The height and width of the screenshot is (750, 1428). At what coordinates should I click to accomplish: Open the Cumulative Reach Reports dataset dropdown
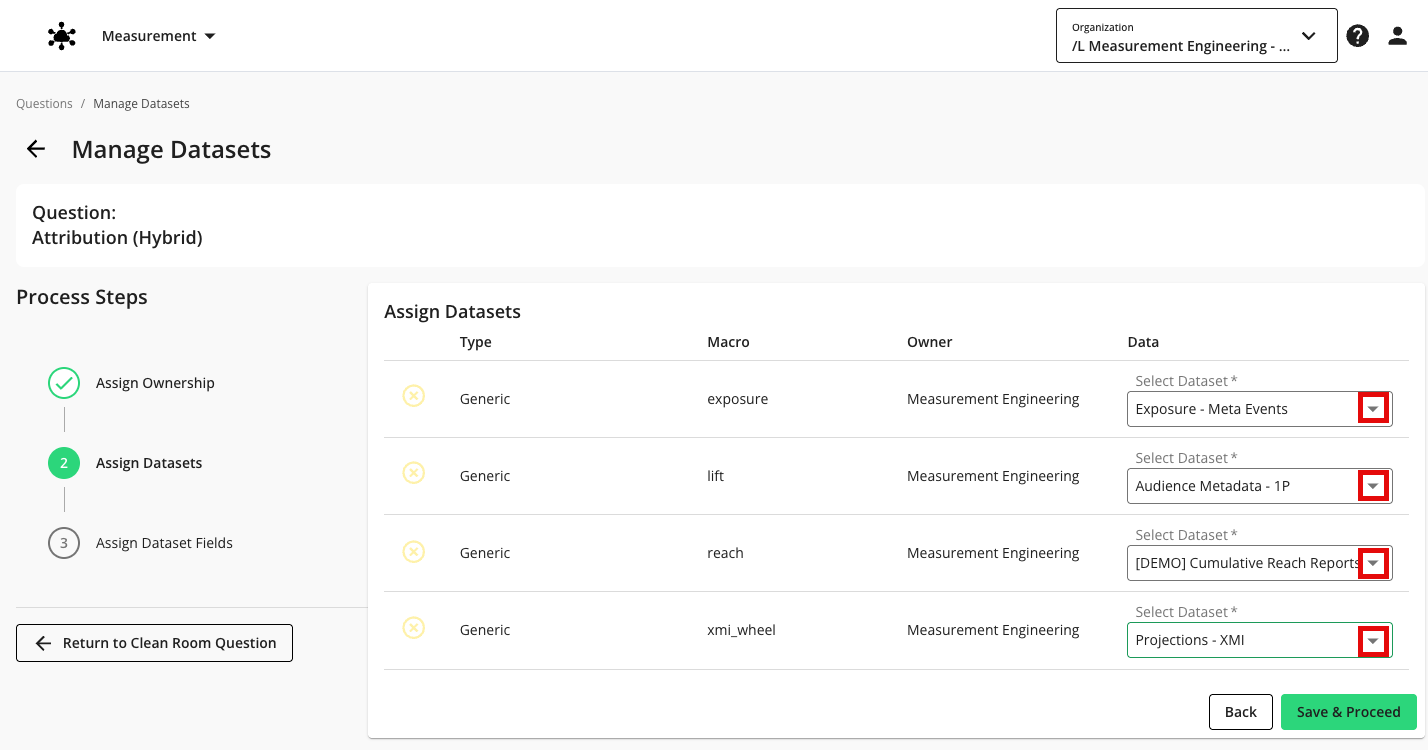[x=1373, y=563]
